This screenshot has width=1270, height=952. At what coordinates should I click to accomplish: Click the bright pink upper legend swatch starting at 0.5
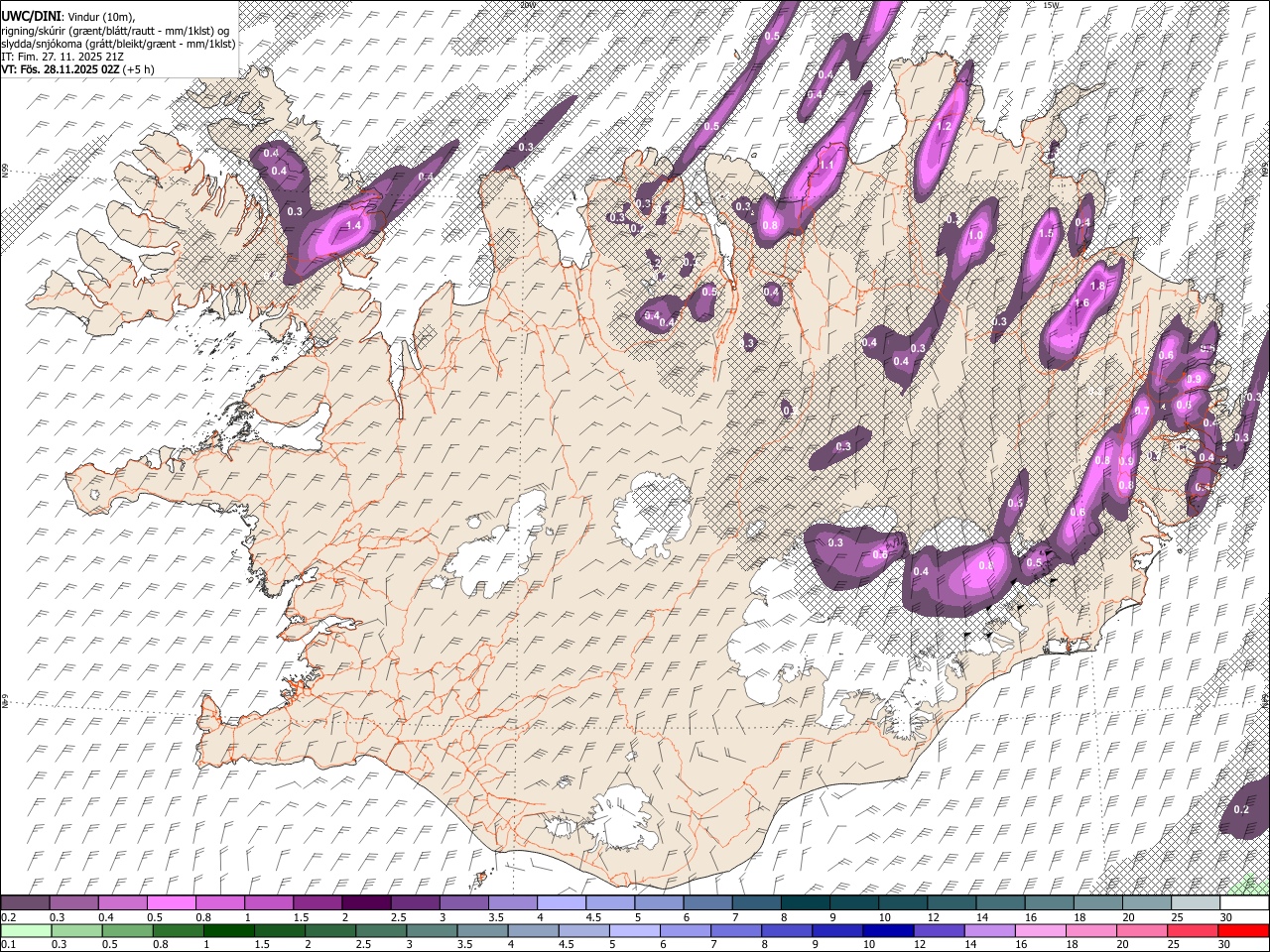coord(172,903)
